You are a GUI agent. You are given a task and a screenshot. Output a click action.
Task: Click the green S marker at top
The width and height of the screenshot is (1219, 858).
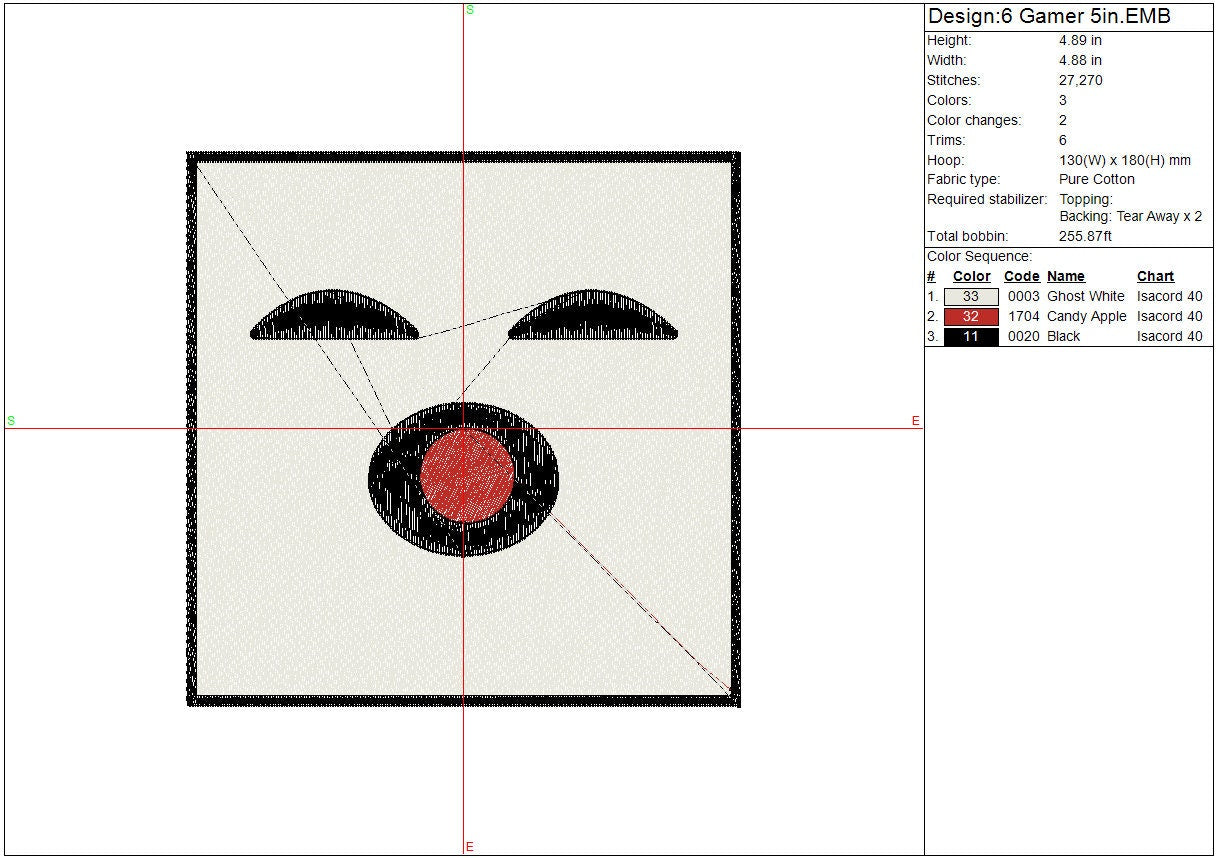click(470, 10)
